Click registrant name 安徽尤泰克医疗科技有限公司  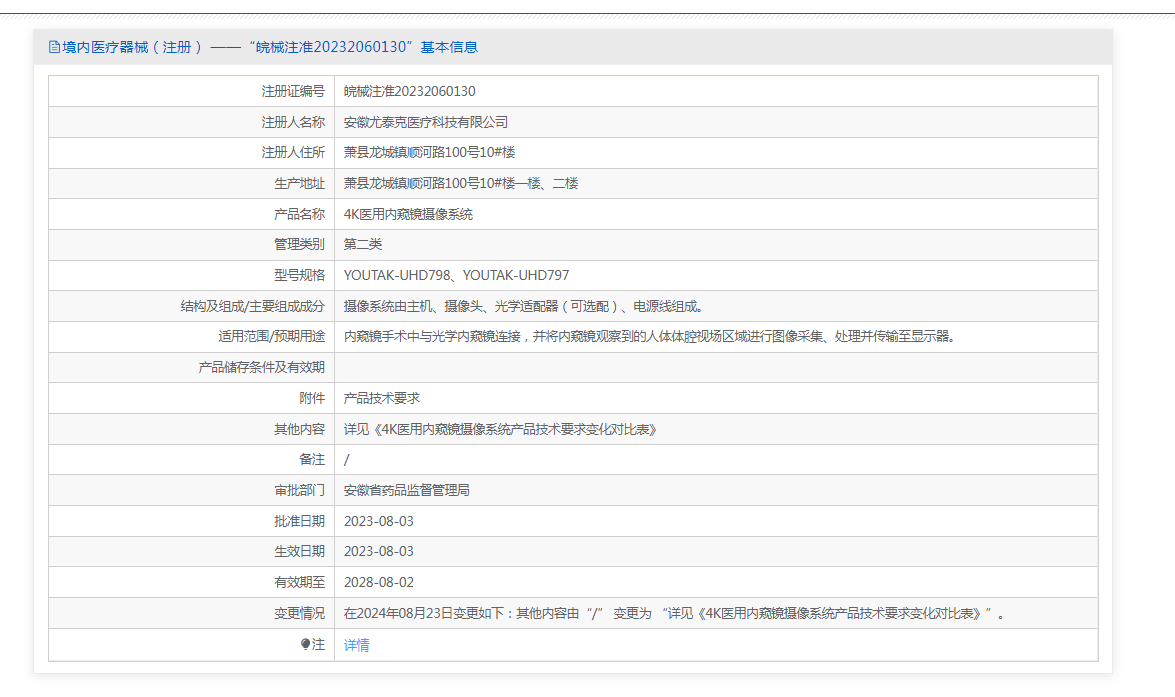click(x=426, y=122)
